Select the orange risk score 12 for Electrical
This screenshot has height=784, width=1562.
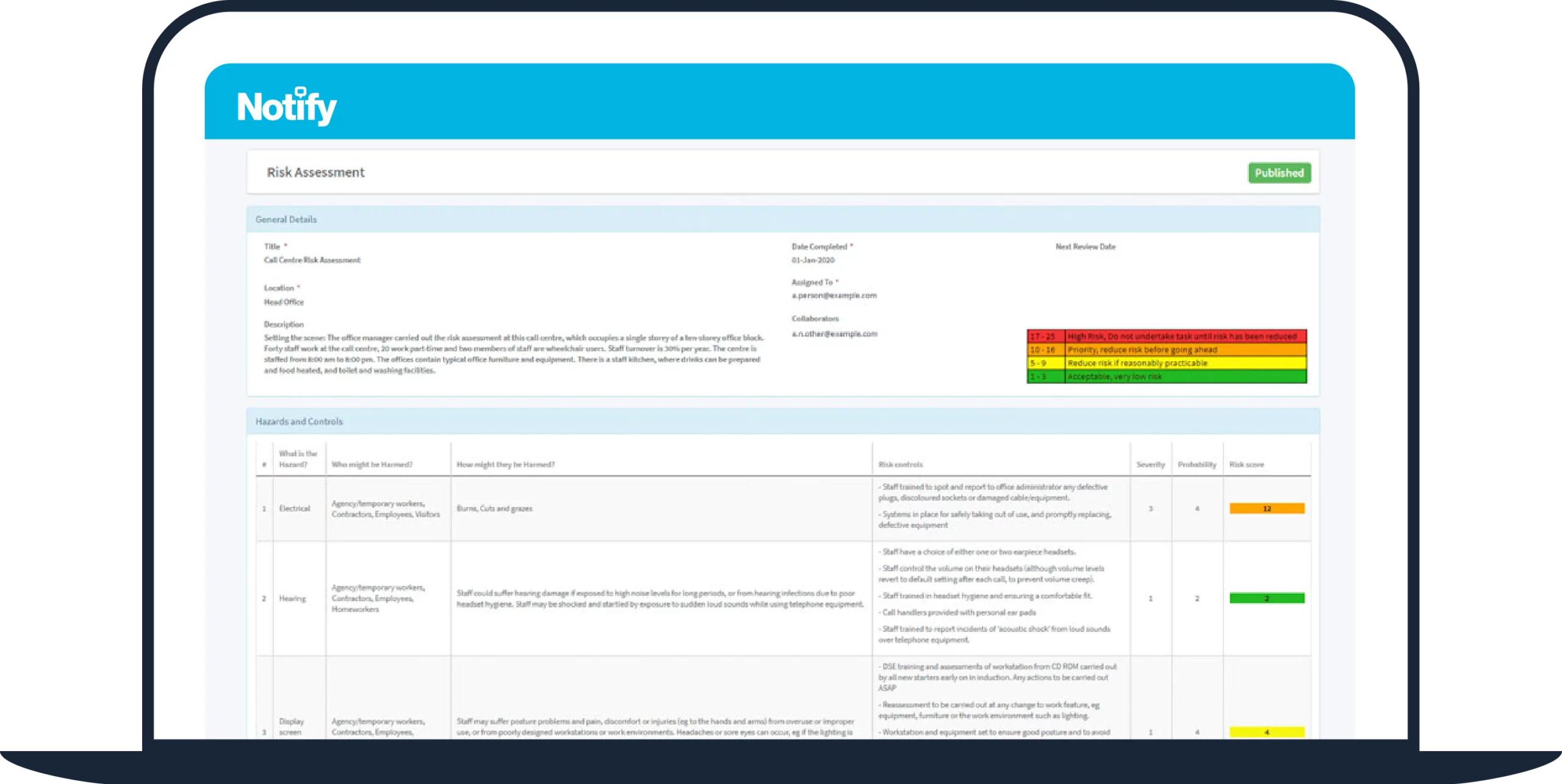pyautogui.click(x=1267, y=508)
